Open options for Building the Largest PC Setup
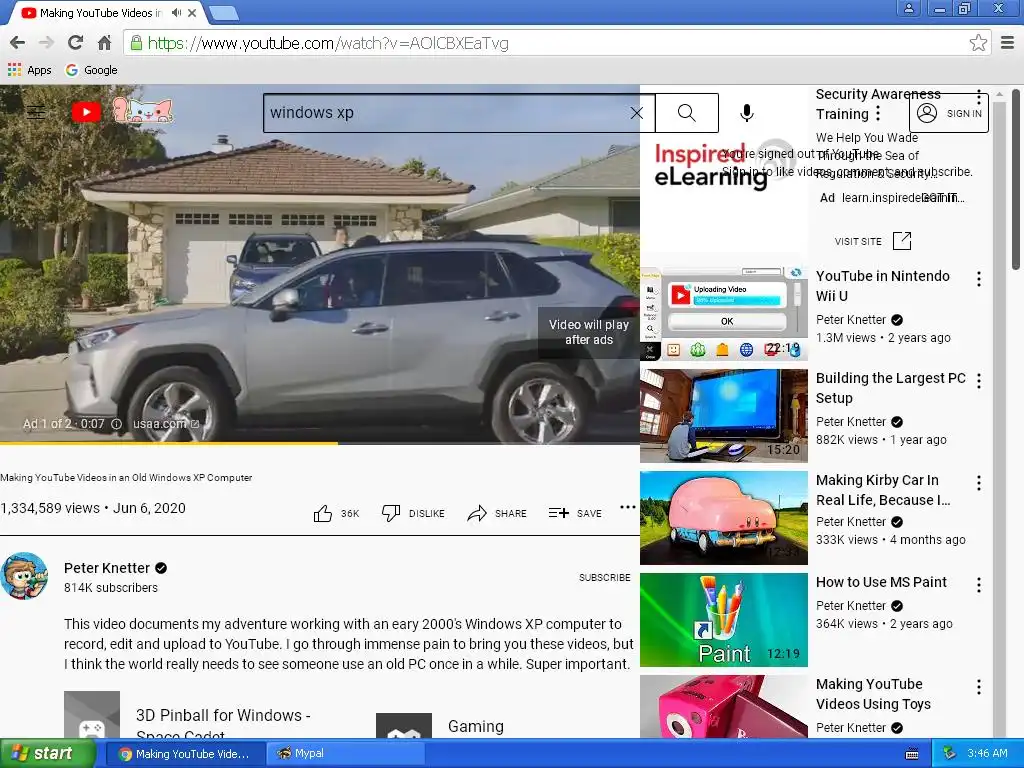 pos(978,381)
